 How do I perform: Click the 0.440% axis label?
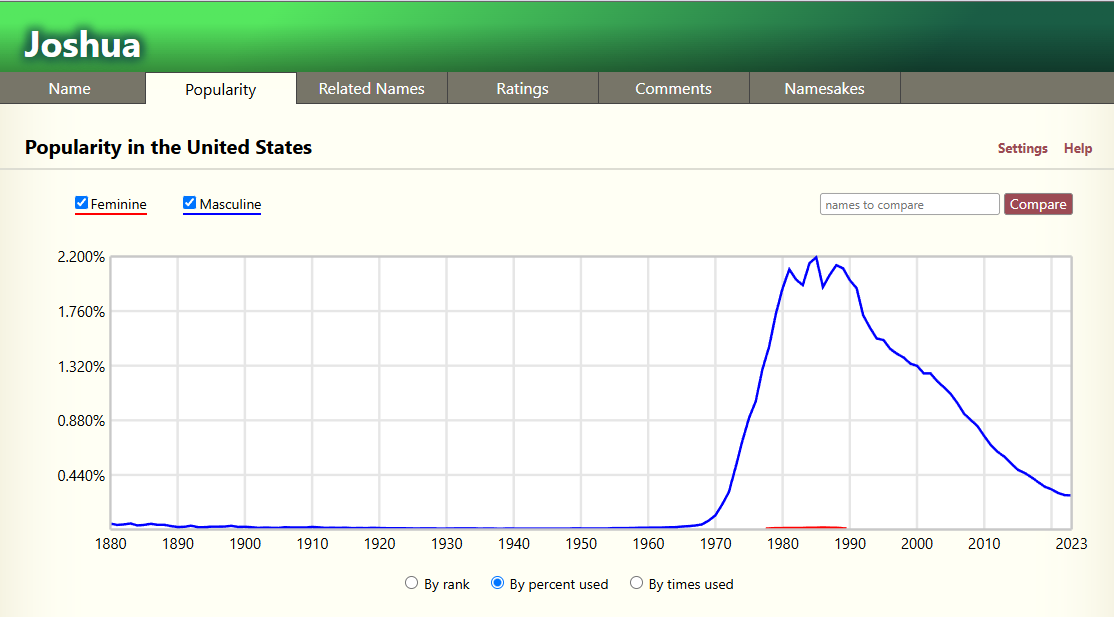(81, 476)
